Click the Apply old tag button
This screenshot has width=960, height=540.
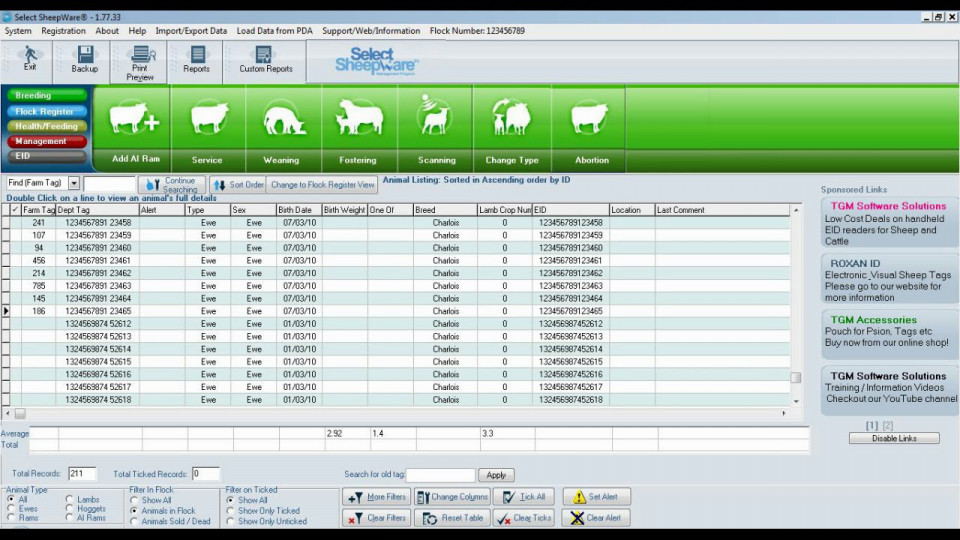[496, 475]
